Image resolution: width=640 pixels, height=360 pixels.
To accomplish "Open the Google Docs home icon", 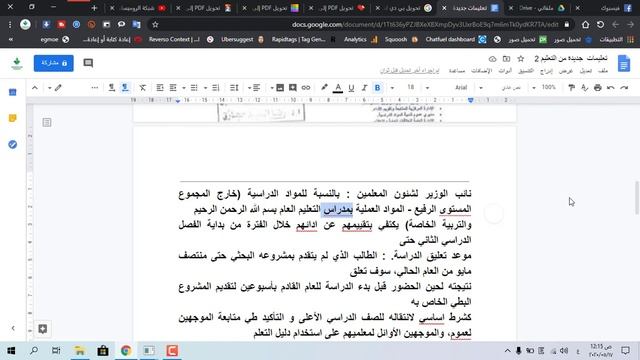I will (624, 63).
